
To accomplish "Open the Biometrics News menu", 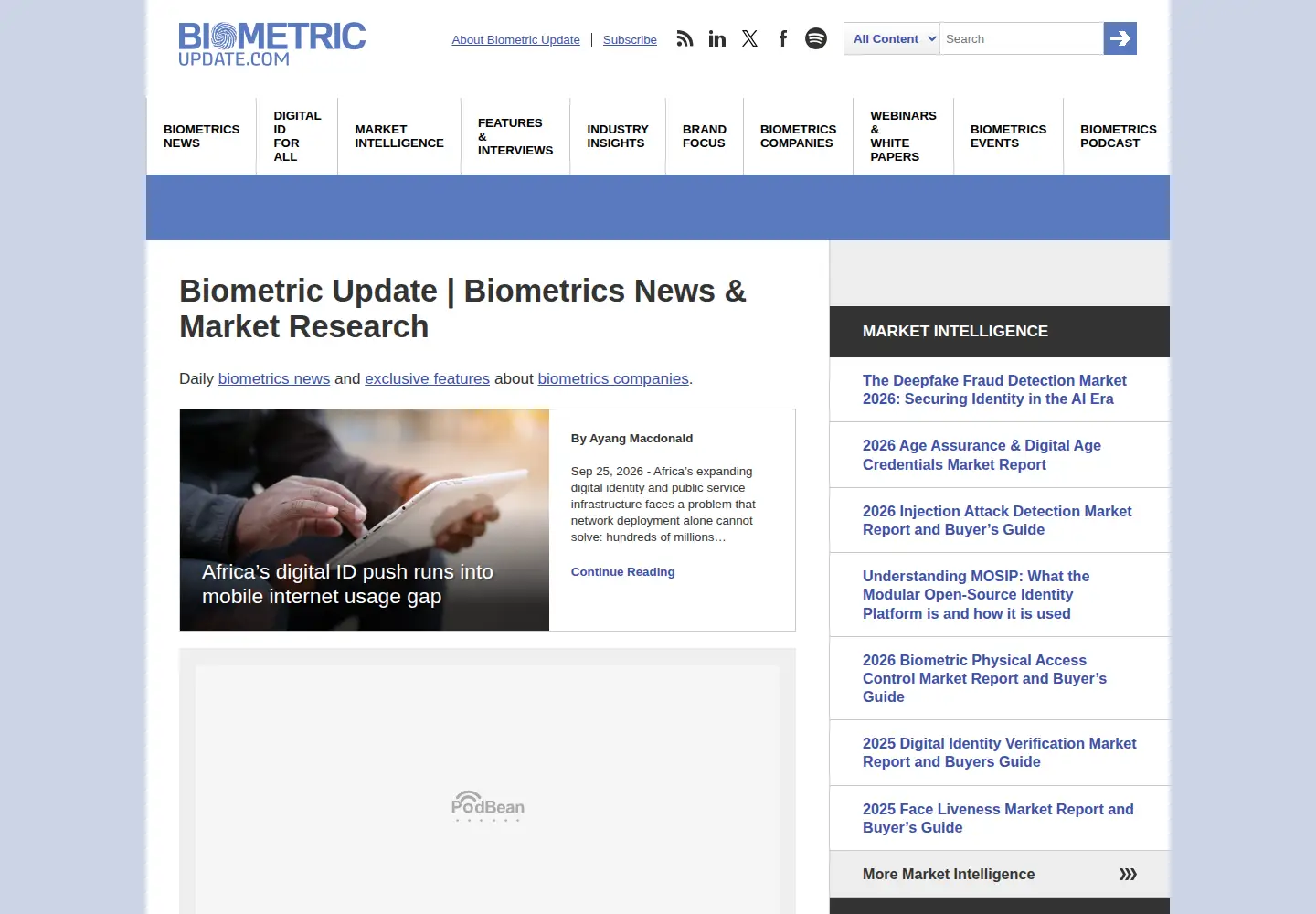I will (x=202, y=136).
